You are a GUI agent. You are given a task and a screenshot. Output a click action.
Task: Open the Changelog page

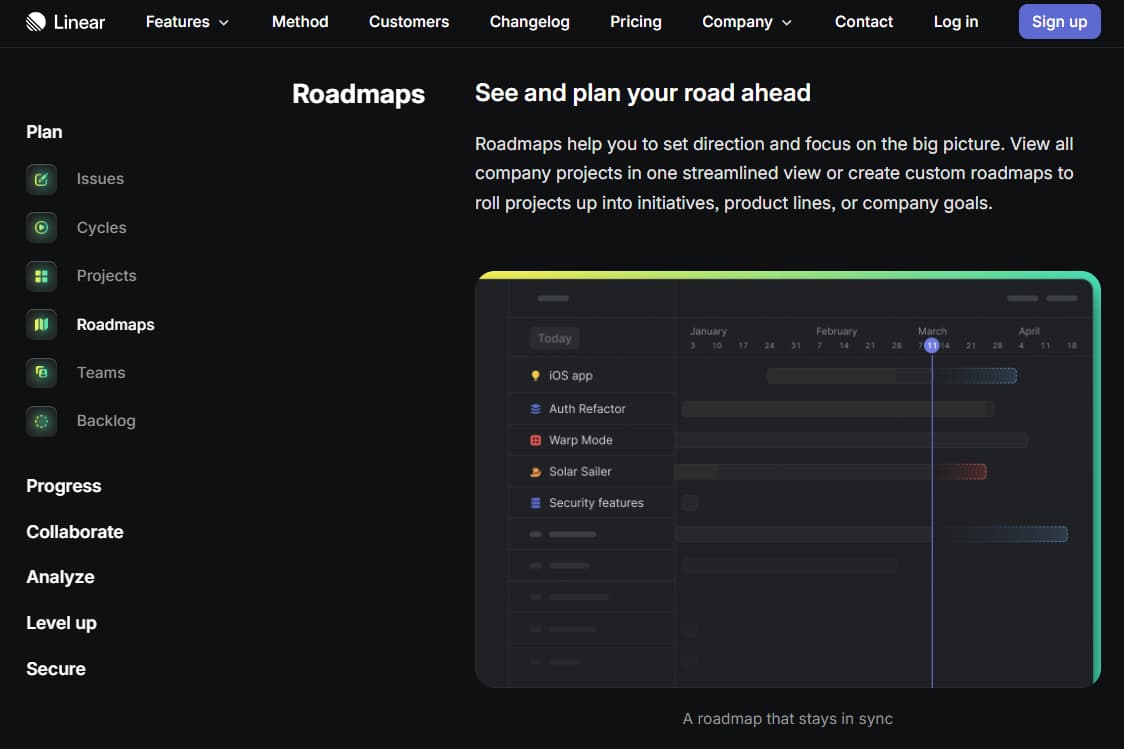pyautogui.click(x=529, y=22)
